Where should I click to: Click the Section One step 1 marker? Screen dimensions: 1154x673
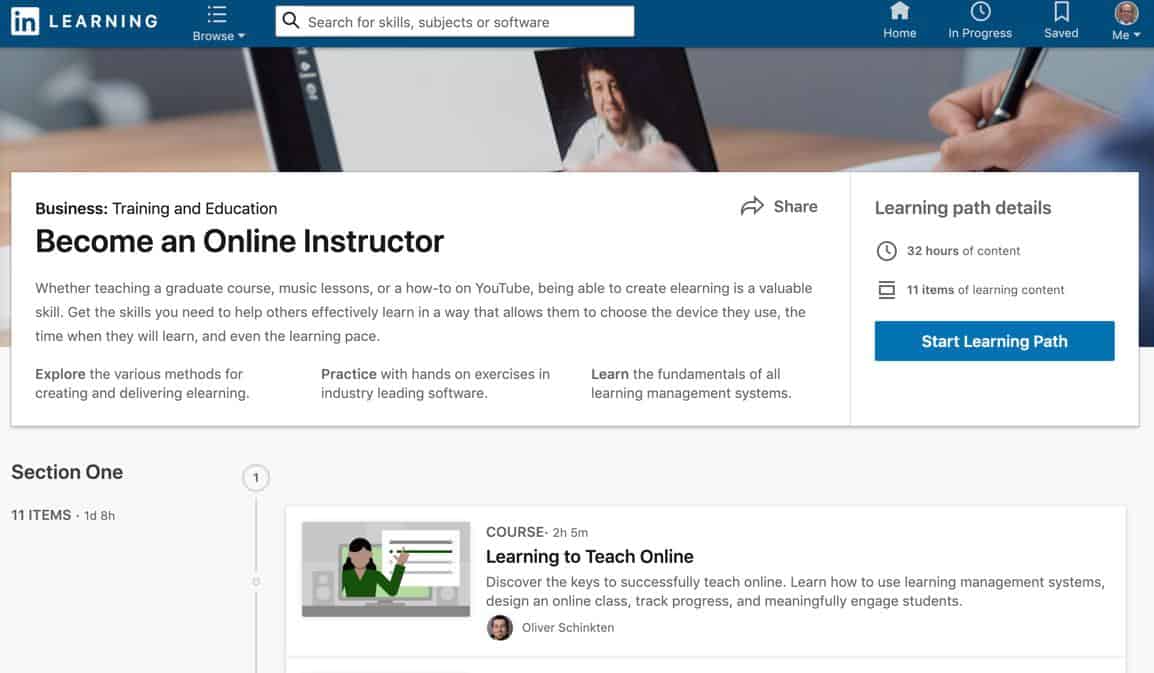[x=256, y=478]
